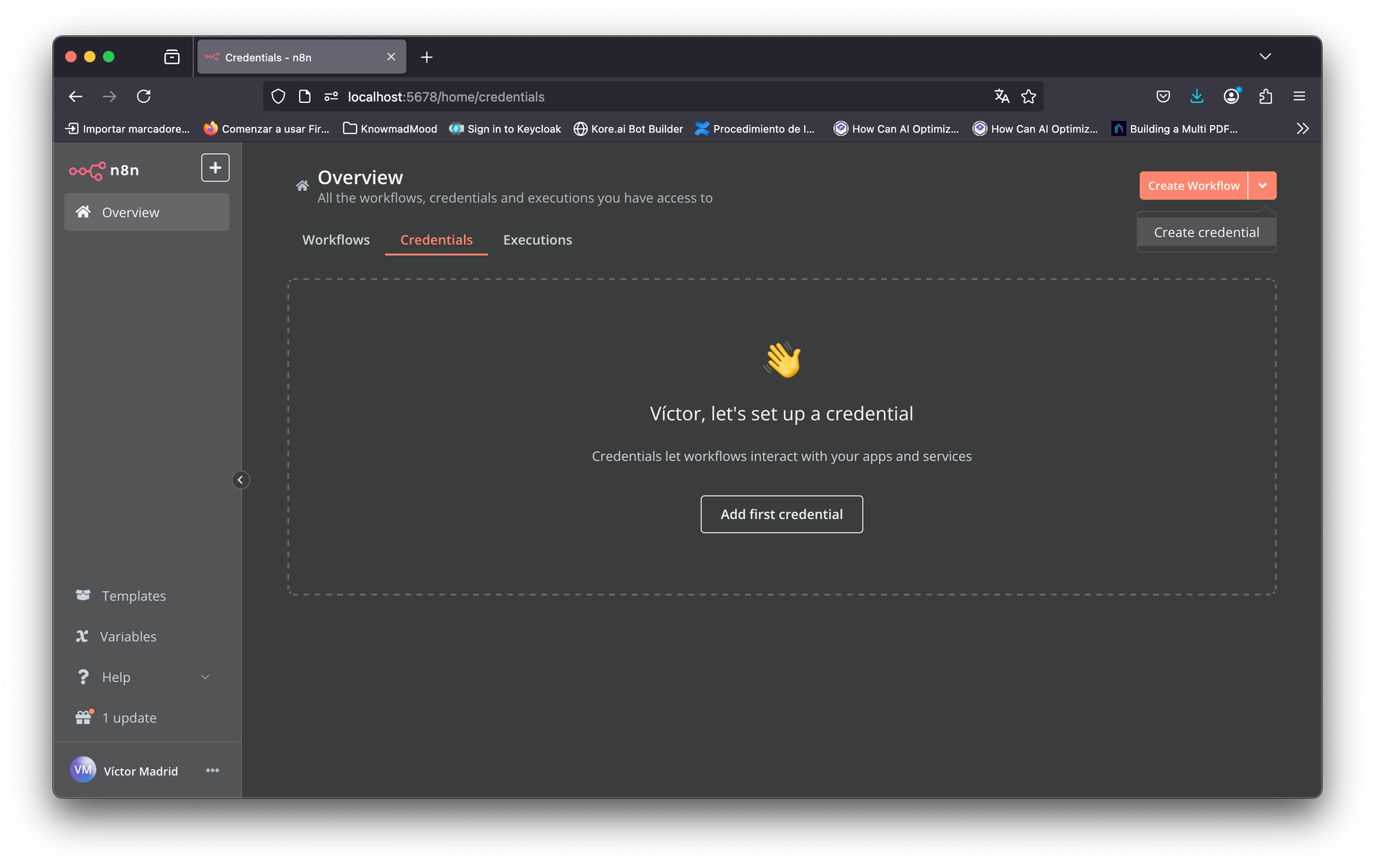This screenshot has width=1375, height=868.
Task: Click the Create Workflow button
Action: point(1193,186)
